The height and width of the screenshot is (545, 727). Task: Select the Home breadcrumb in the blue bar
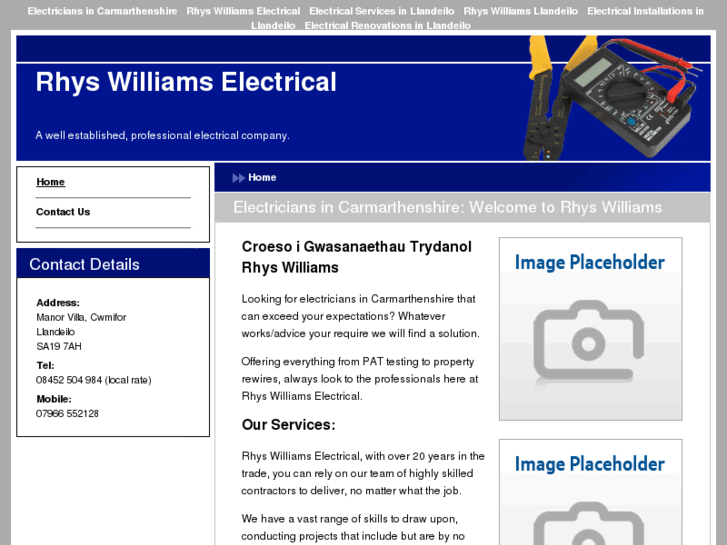click(262, 178)
